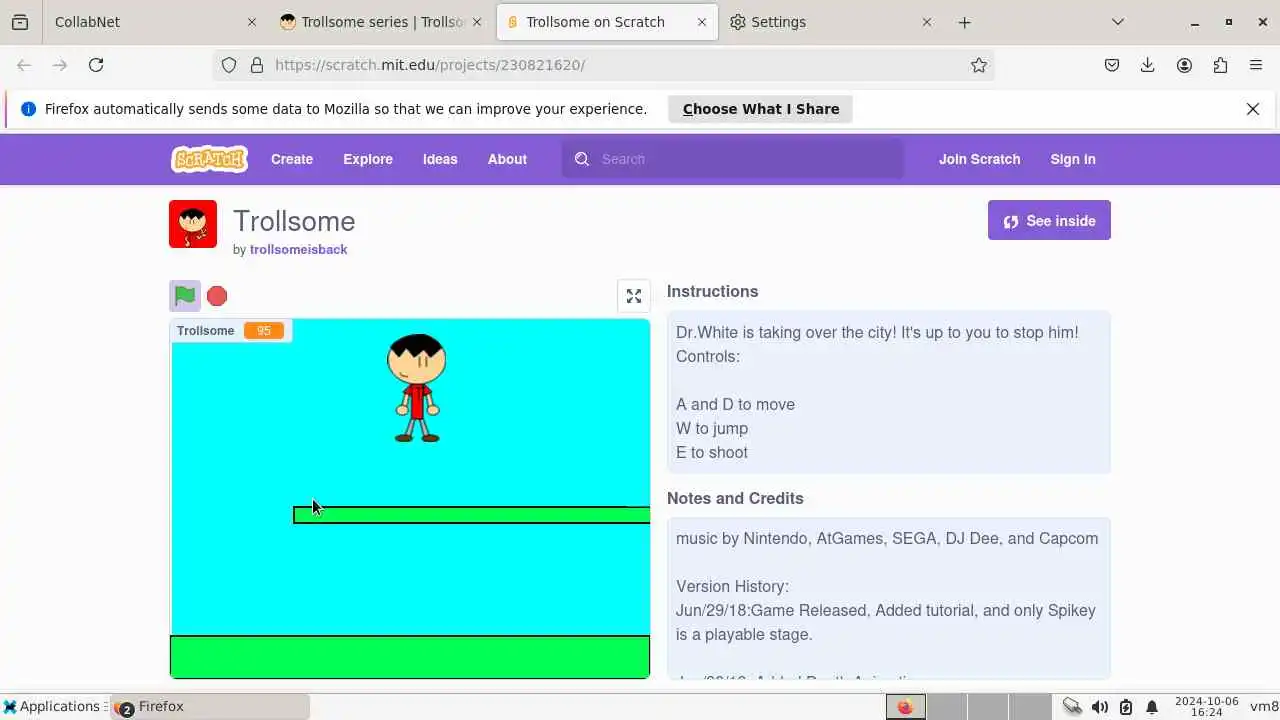Bookmark this page with the star
The height and width of the screenshot is (720, 1280).
click(979, 65)
